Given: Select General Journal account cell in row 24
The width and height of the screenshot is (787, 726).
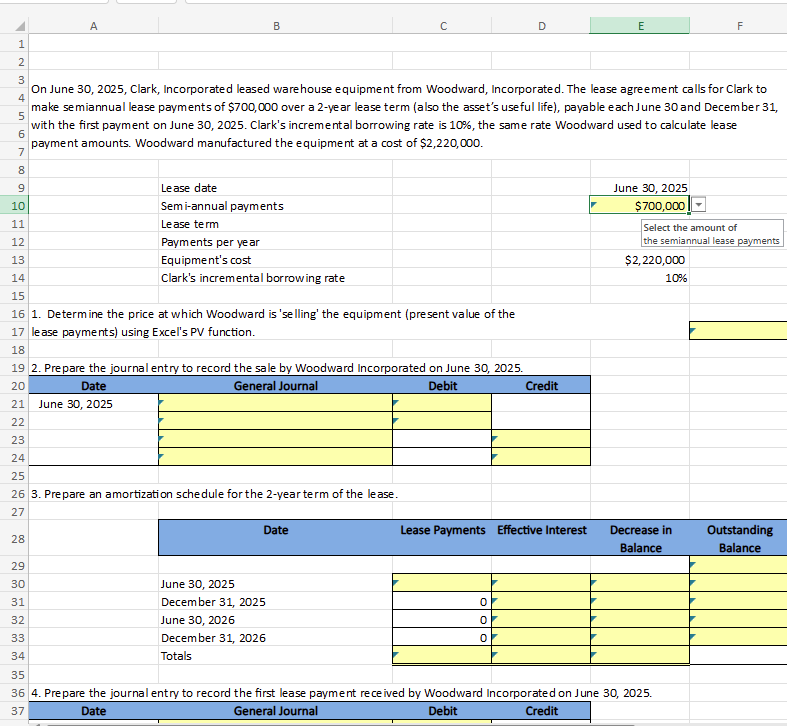Looking at the screenshot, I should point(276,457).
